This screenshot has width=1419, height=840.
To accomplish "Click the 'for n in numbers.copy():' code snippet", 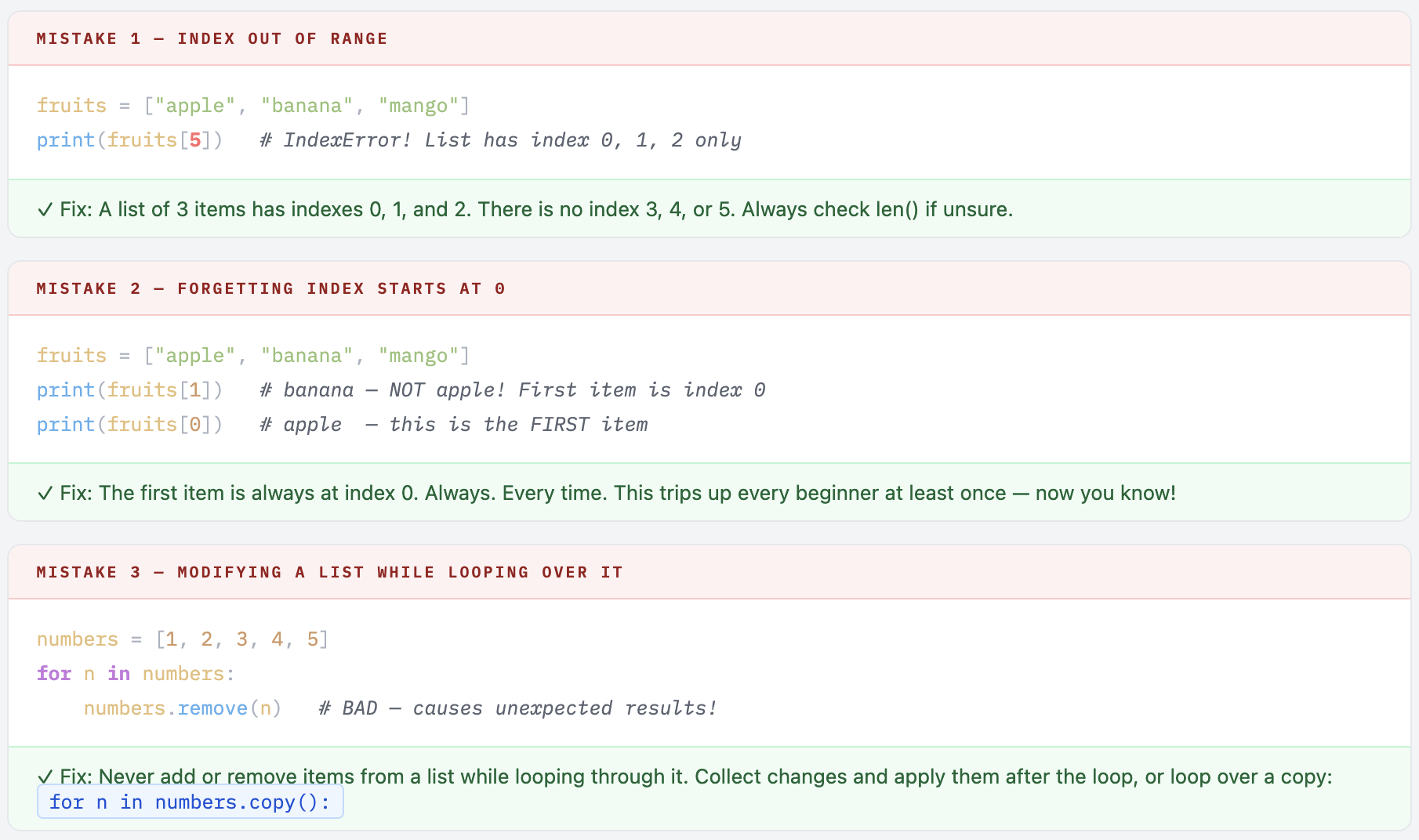I will 190,802.
